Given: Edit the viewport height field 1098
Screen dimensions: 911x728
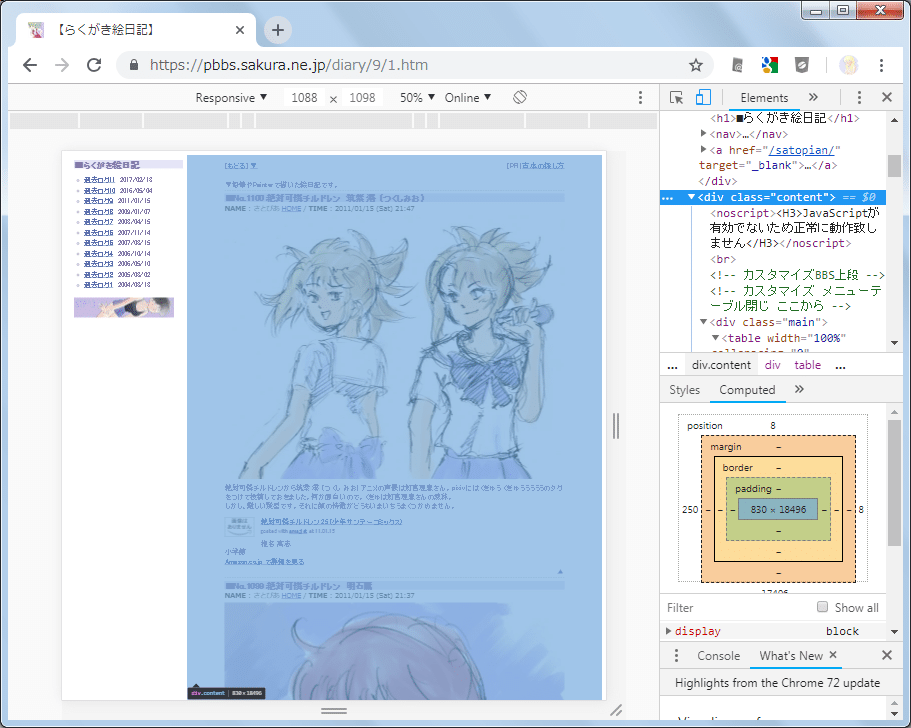Looking at the screenshot, I should 363,98.
